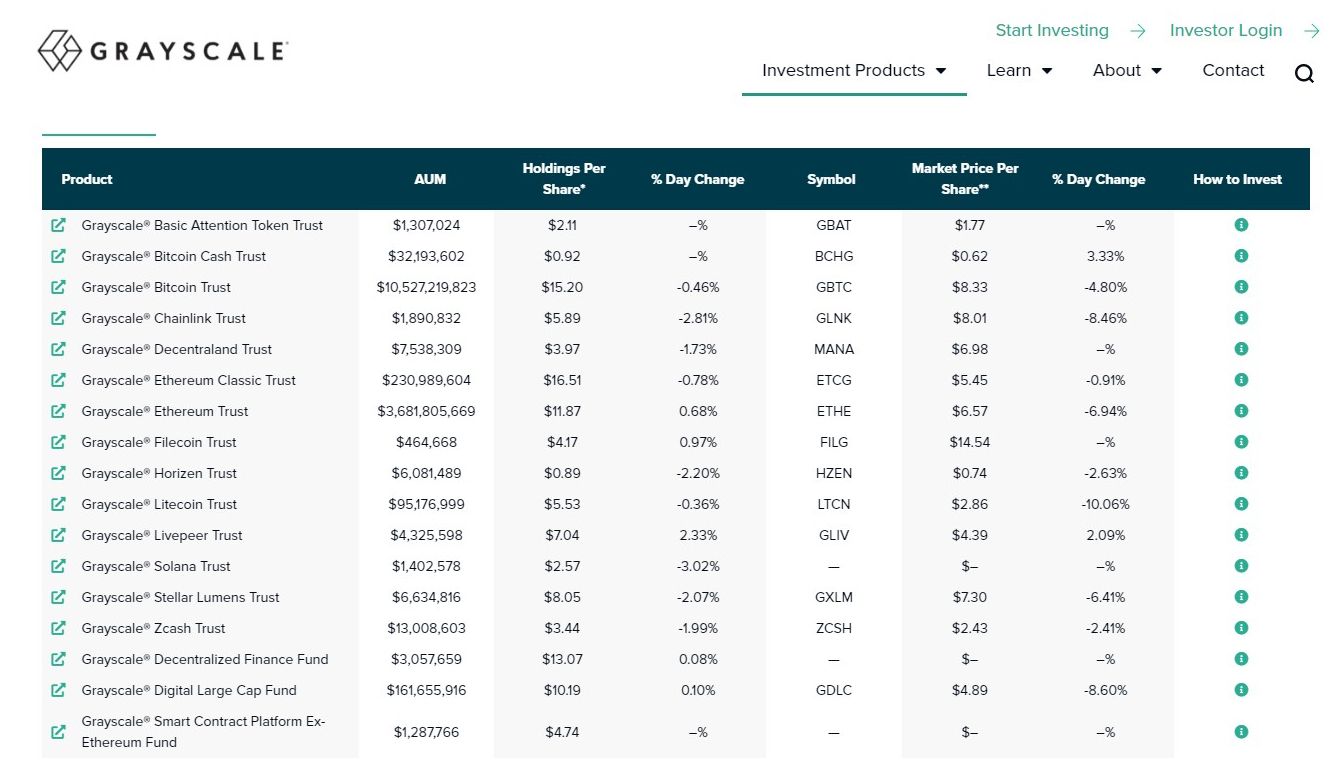Click How to Invest info icon for GDLC row
This screenshot has height=782, width=1344.
tap(1241, 690)
